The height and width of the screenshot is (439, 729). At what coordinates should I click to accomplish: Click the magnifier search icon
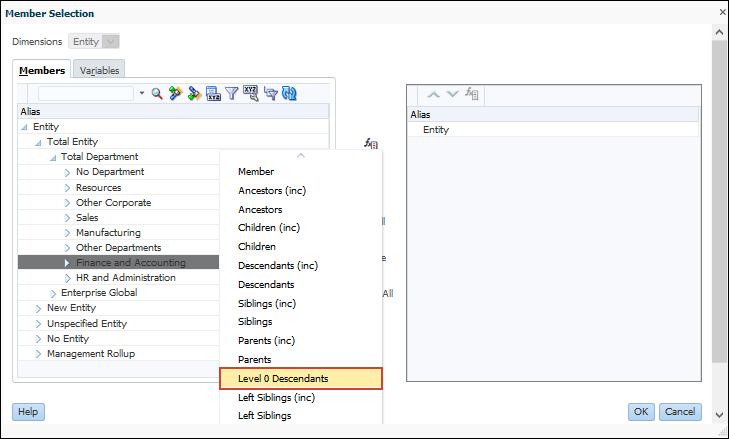pos(157,93)
